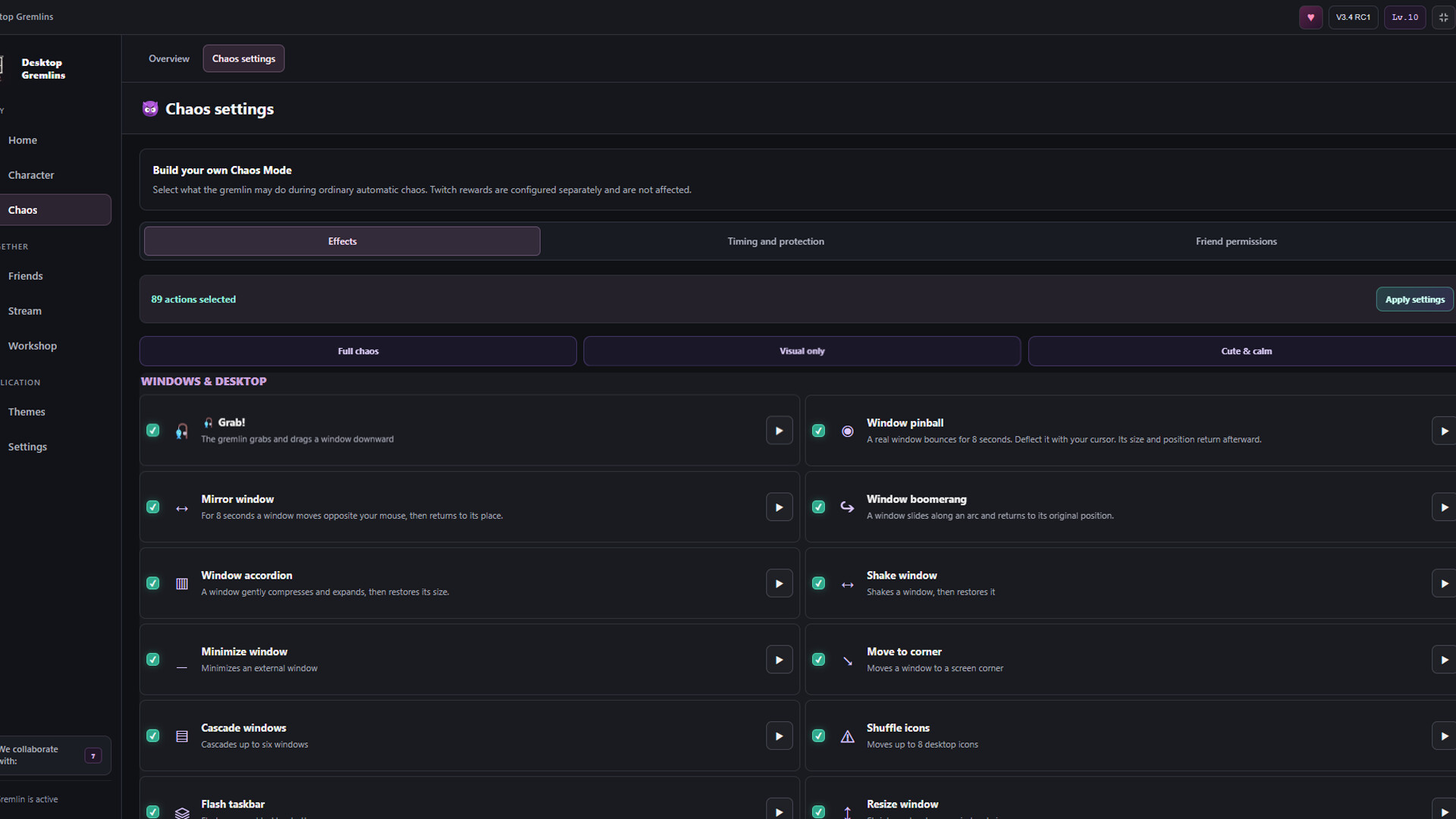
Task: Toggle the Window pinball checkbox
Action: pos(819,431)
